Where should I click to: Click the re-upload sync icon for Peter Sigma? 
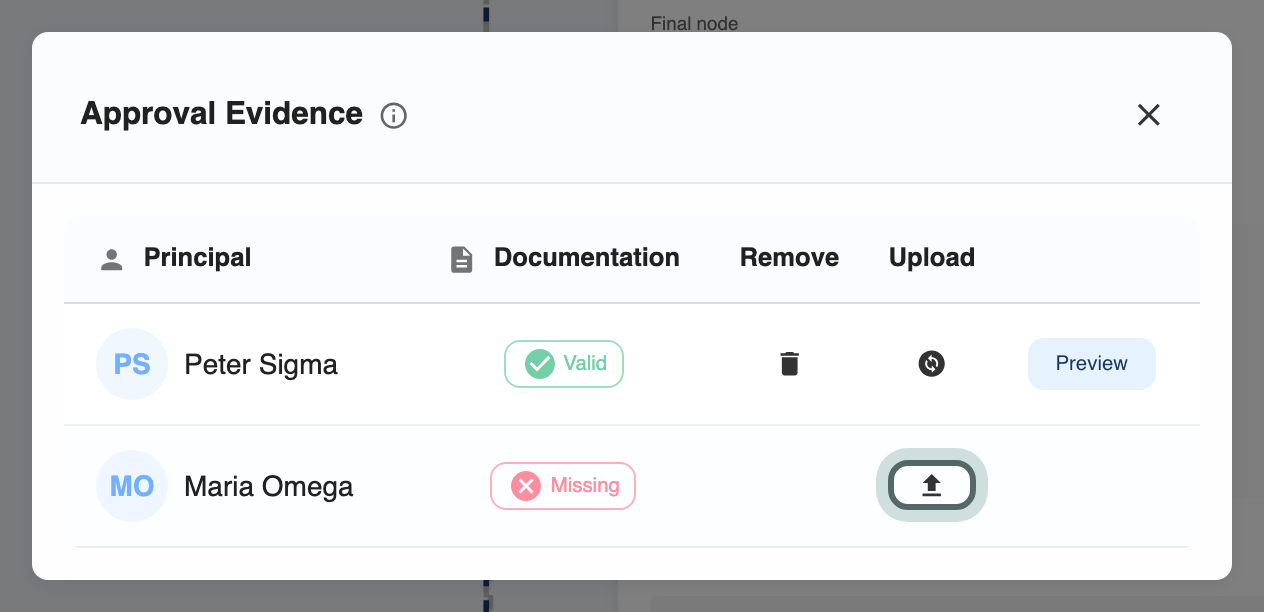pos(932,363)
